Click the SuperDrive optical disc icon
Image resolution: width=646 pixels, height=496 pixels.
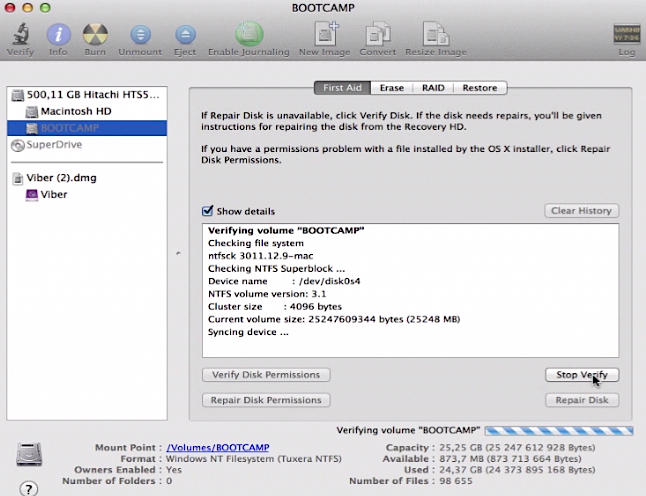pyautogui.click(x=18, y=145)
